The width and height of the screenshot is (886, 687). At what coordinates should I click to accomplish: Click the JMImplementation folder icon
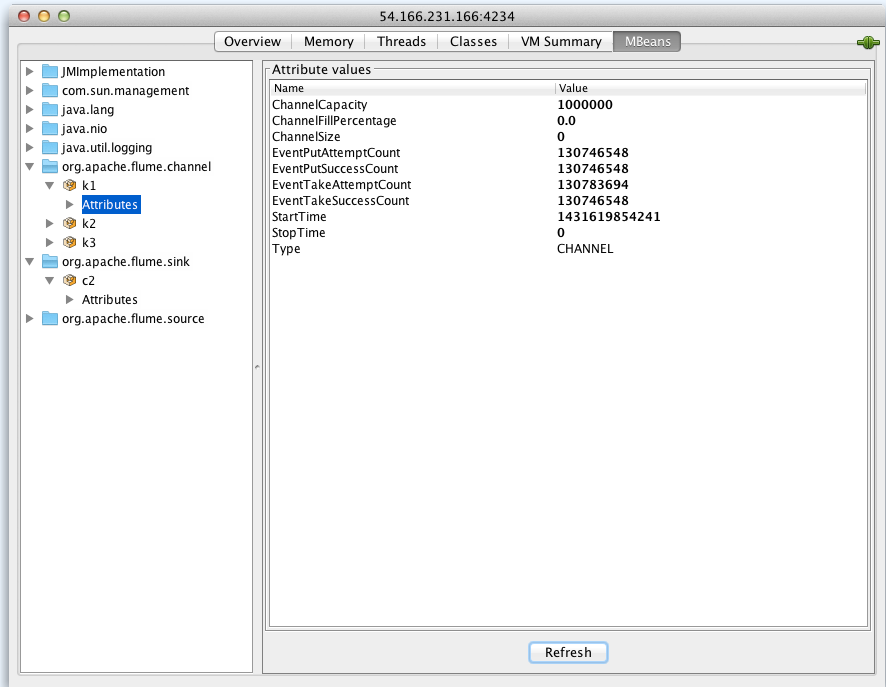coord(50,72)
